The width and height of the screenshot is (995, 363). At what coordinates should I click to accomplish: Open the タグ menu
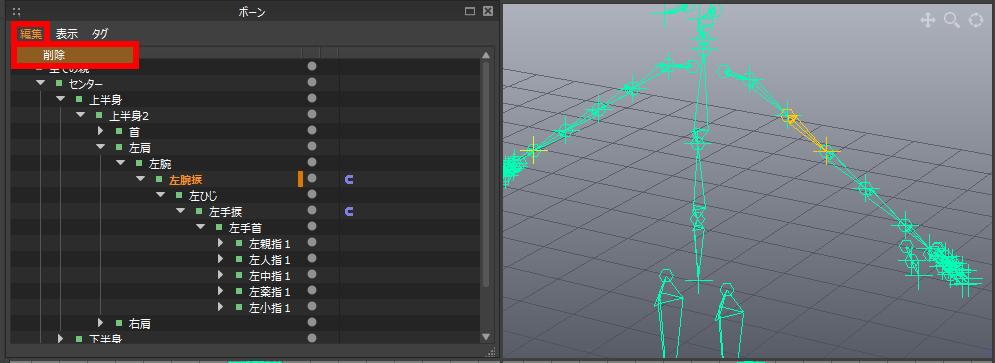click(100, 34)
